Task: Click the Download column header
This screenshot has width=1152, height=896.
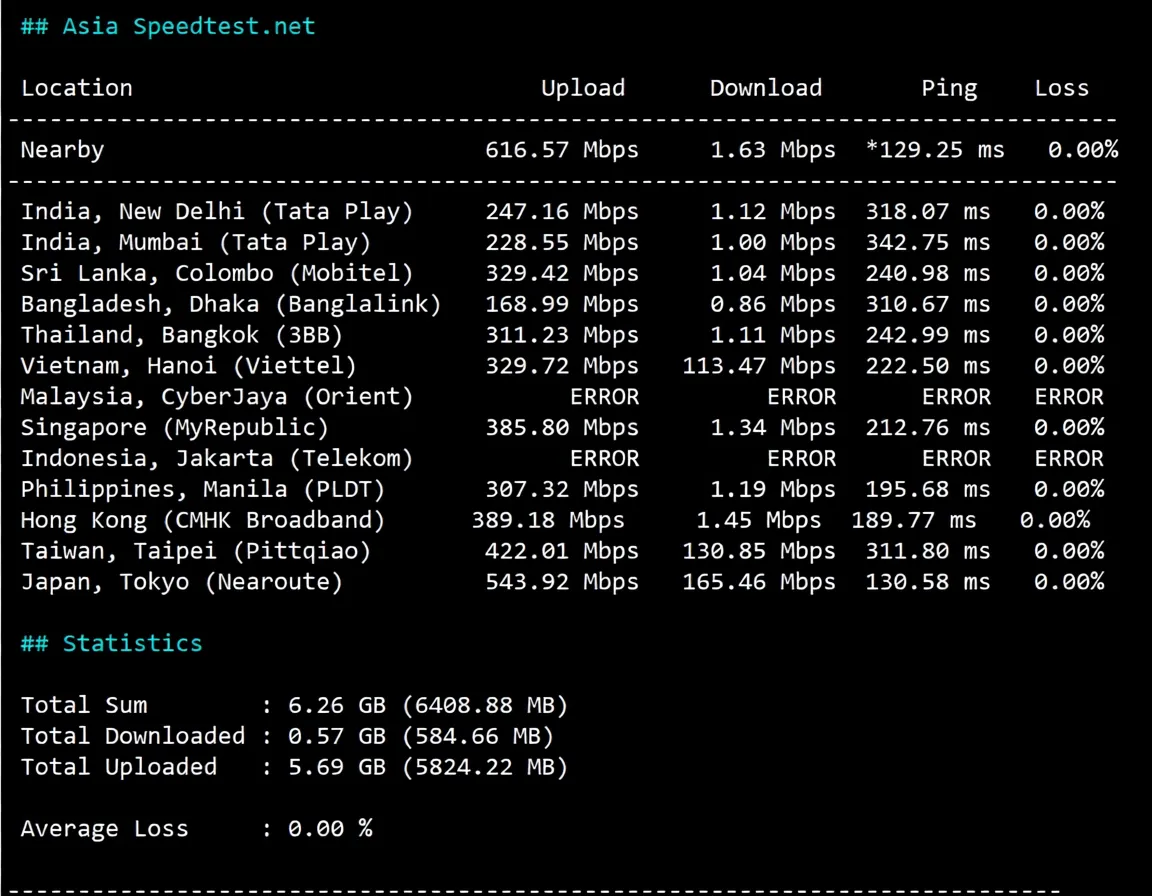Action: point(766,88)
